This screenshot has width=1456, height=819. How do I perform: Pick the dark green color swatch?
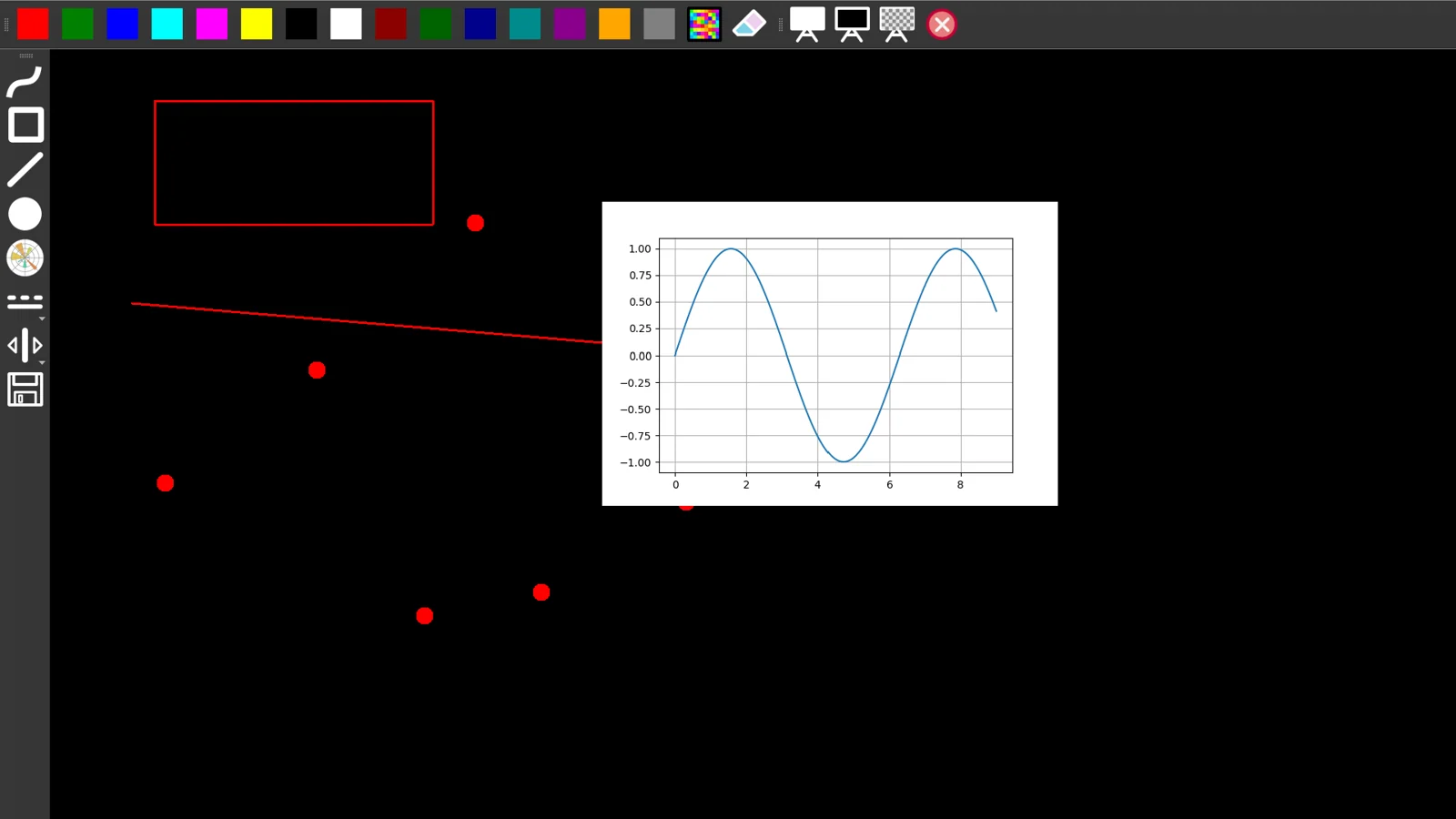pos(435,24)
